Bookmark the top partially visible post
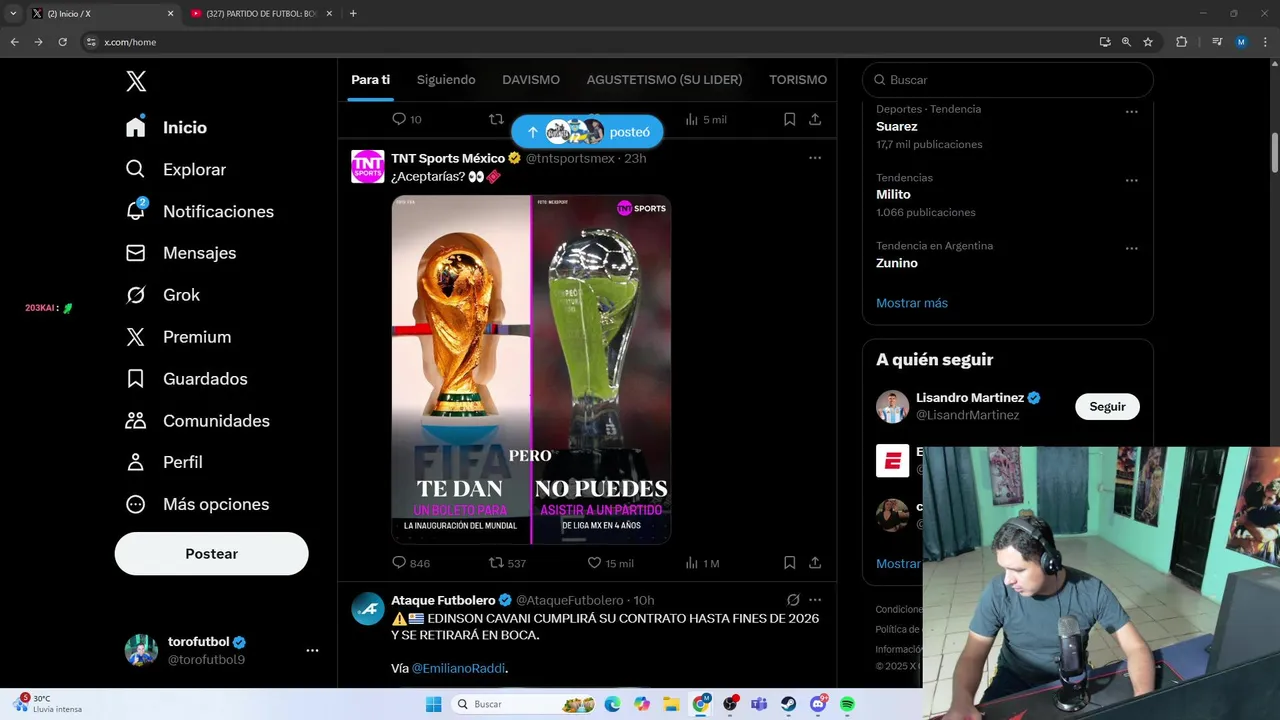The height and width of the screenshot is (720, 1280). click(x=789, y=119)
